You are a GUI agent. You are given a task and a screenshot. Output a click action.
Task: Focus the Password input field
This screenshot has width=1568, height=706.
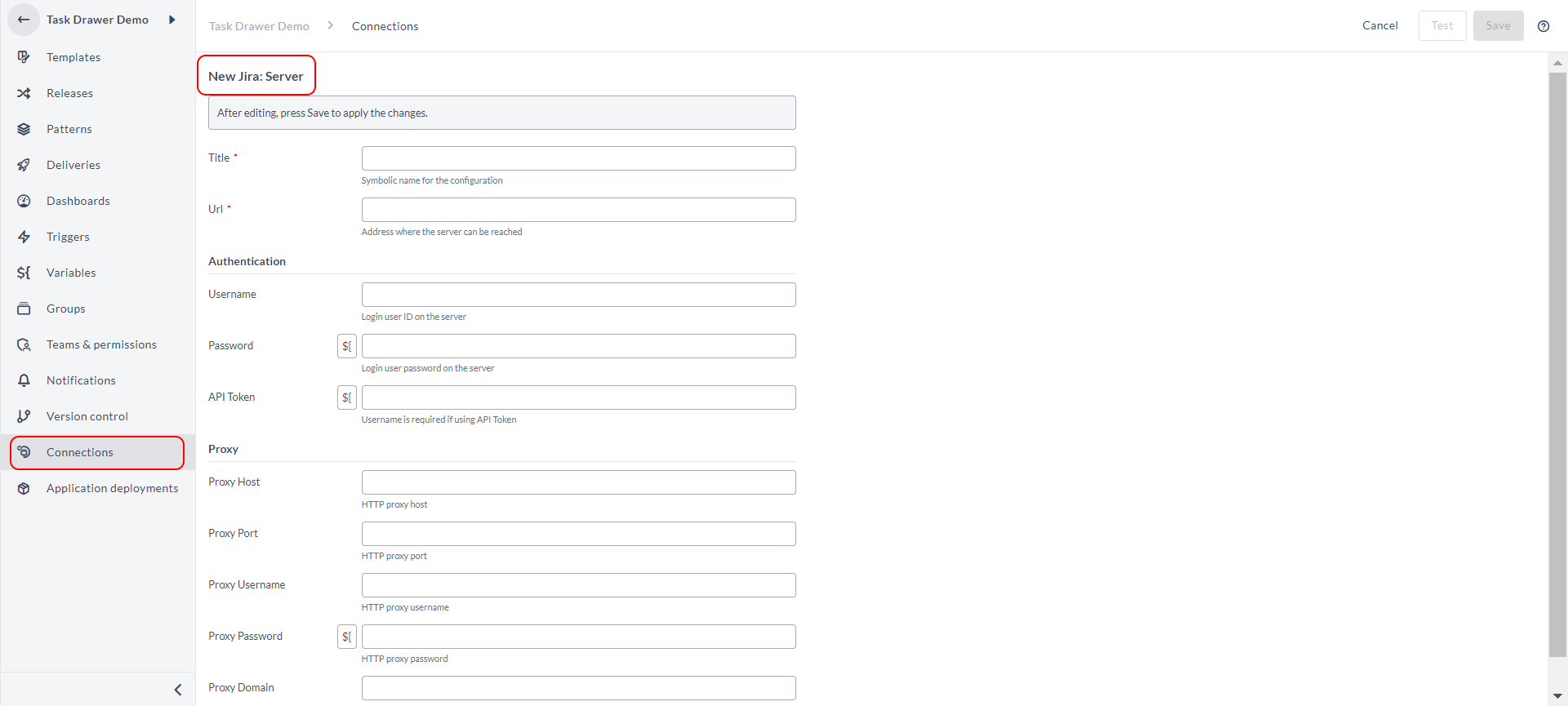click(x=578, y=346)
